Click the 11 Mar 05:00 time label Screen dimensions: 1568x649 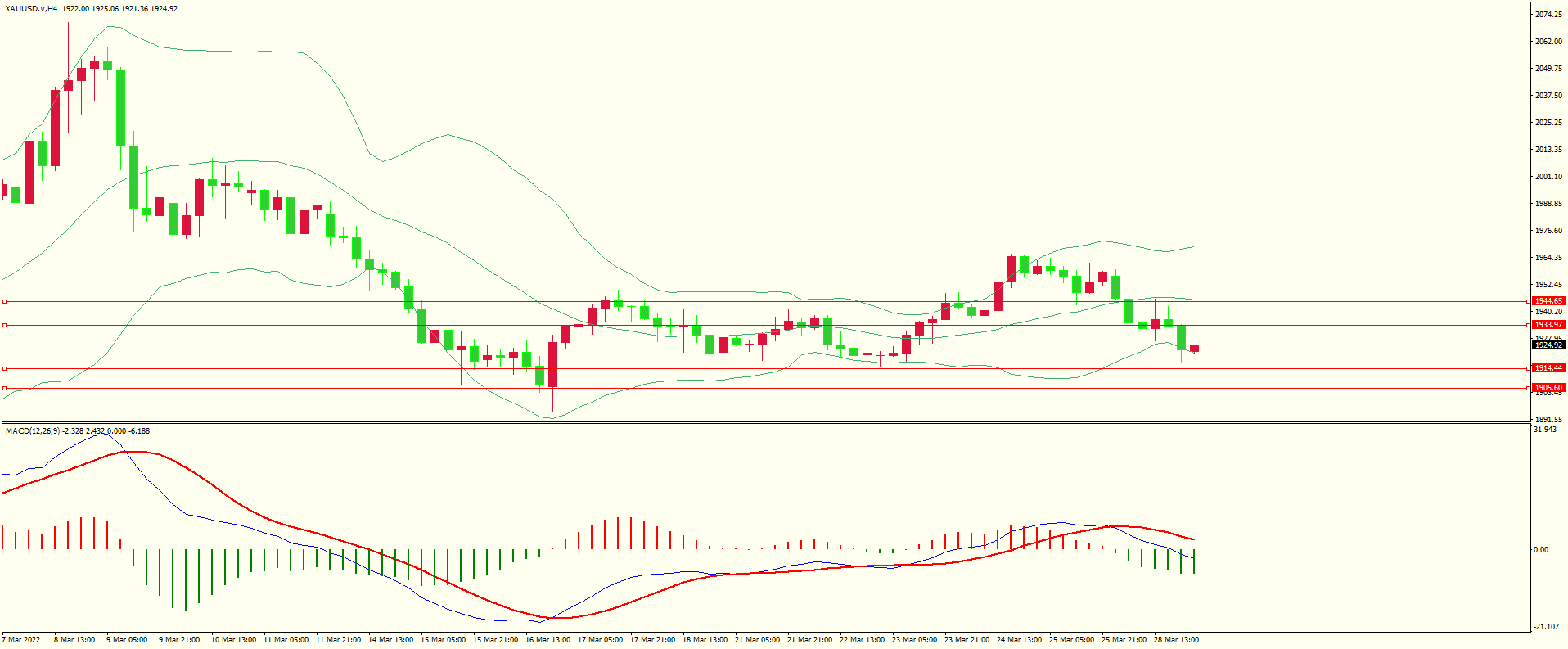tap(286, 640)
